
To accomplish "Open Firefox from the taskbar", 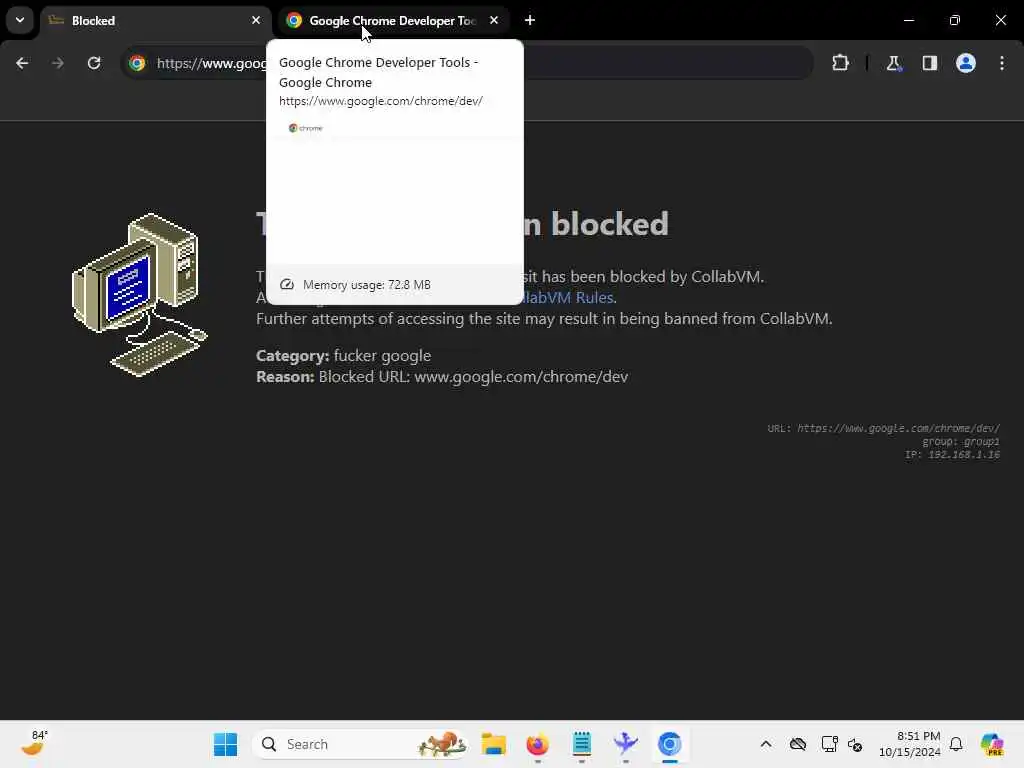I will click(537, 744).
